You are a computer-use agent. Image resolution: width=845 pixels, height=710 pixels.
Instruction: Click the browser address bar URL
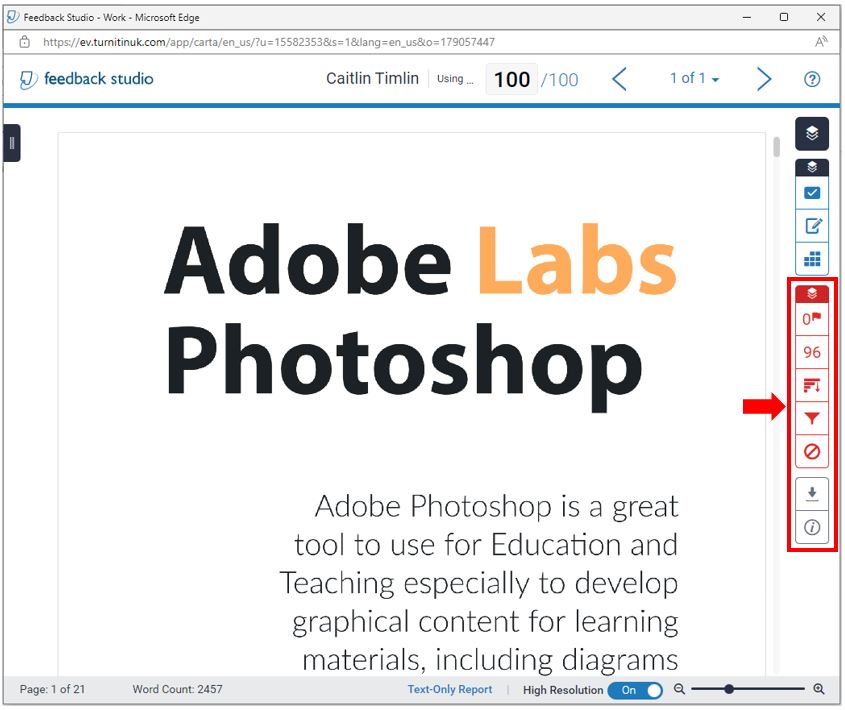pos(268,42)
